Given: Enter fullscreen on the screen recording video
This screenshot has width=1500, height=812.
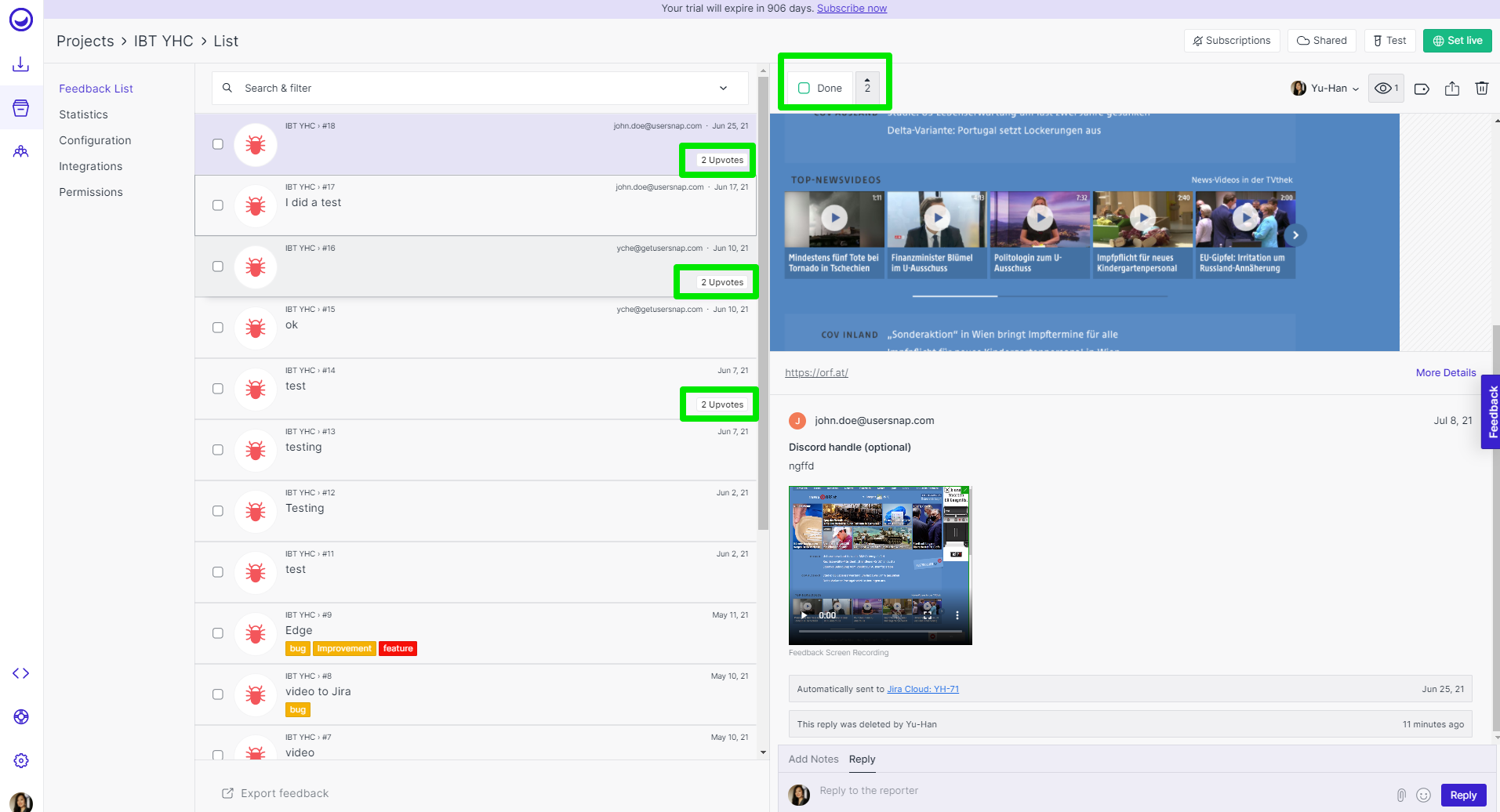Looking at the screenshot, I should tap(928, 615).
